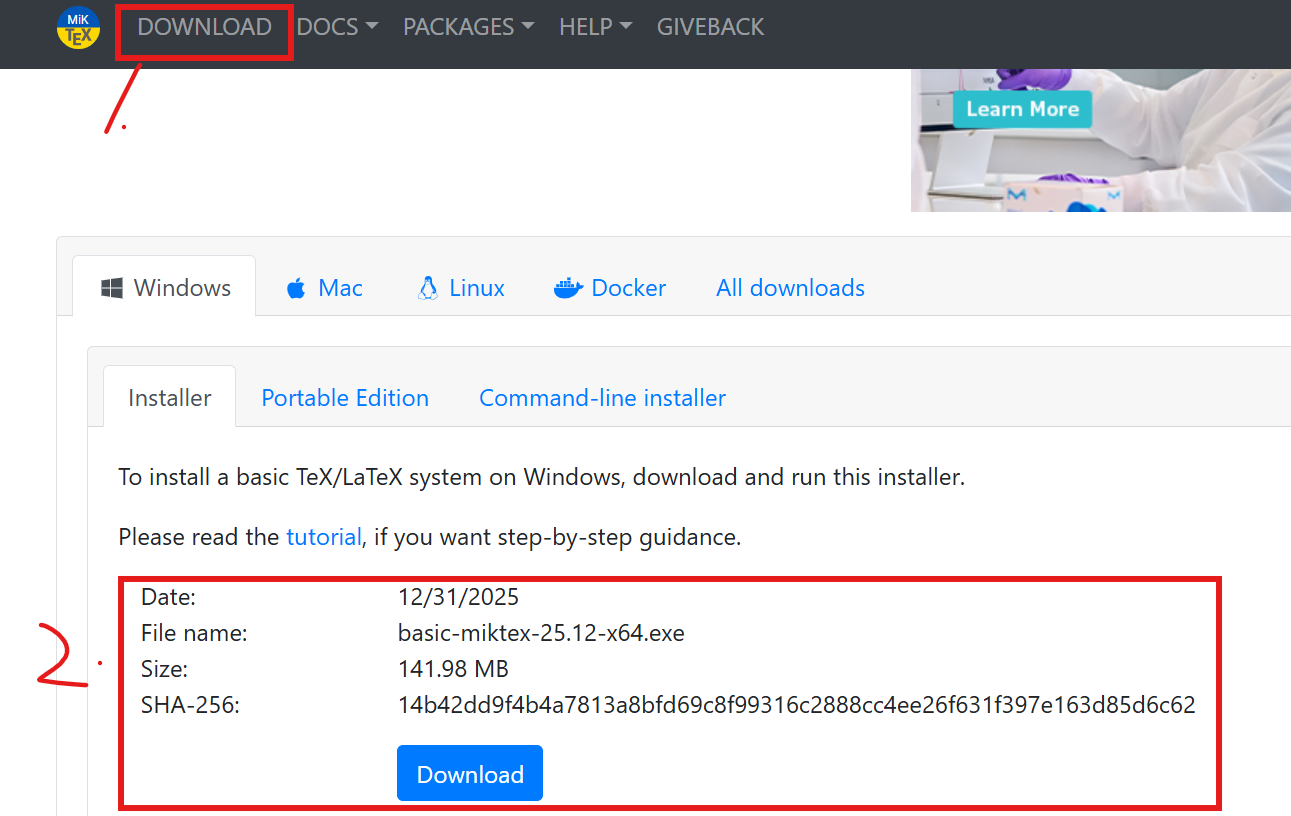The height and width of the screenshot is (816, 1291).
Task: Select the Windows tab
Action: [165, 287]
